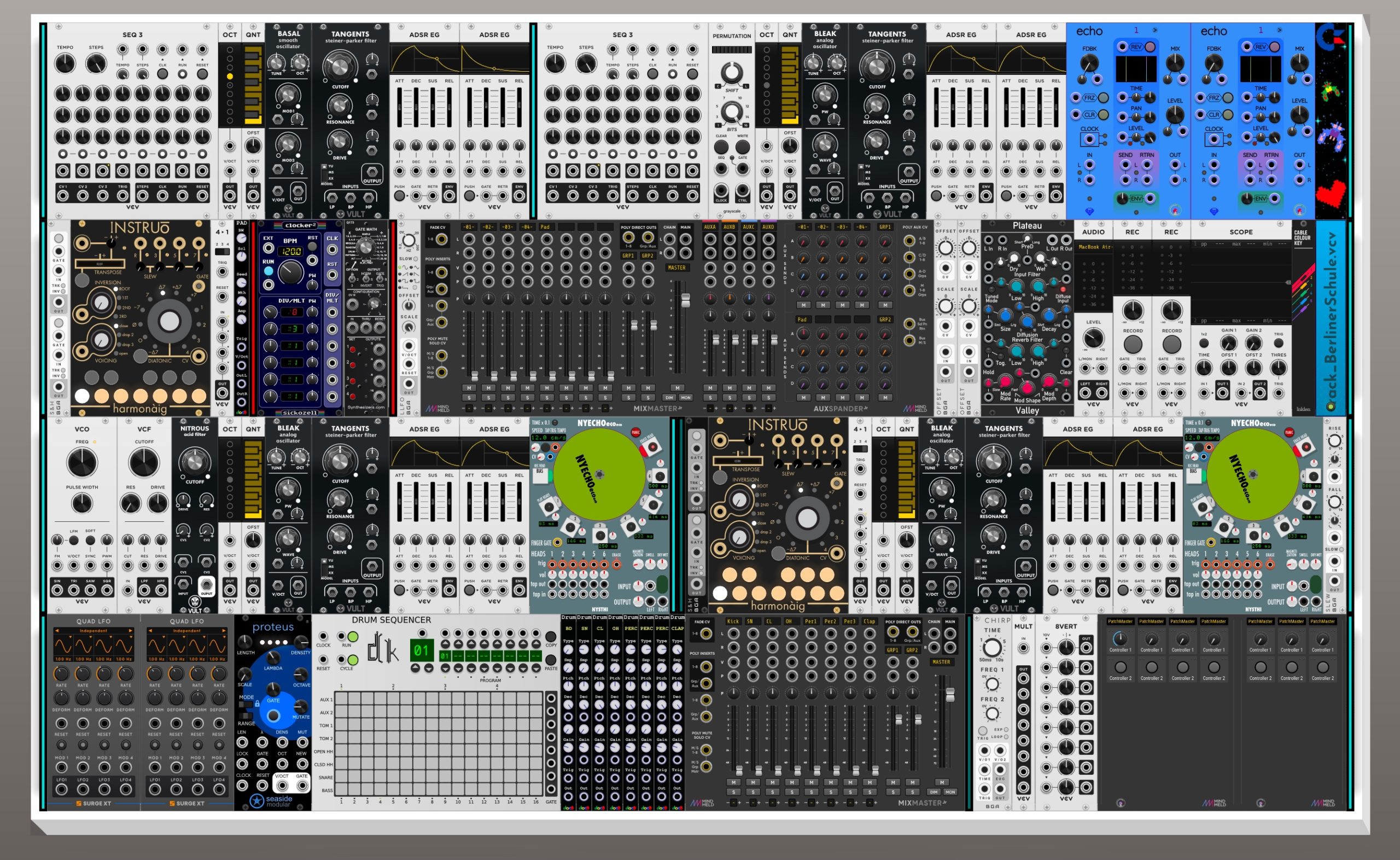Viewport: 1400px width, 860px height.
Task: Click the round gate button in Proteus blue circle
Action: (273, 716)
